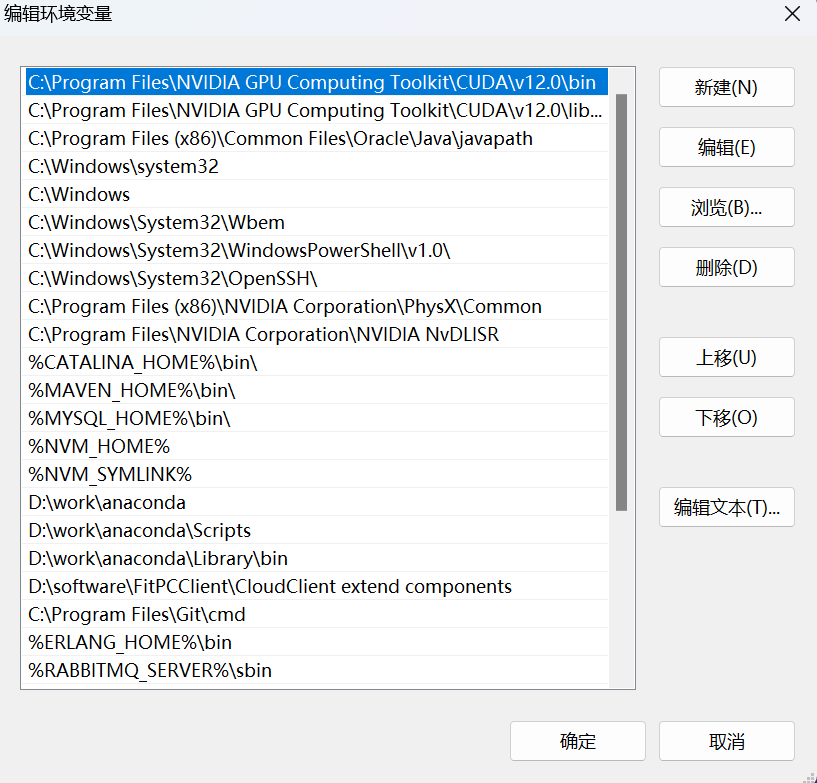Select the D:\work\anaconda\Scripts entry
This screenshot has width=817, height=783.
(317, 530)
